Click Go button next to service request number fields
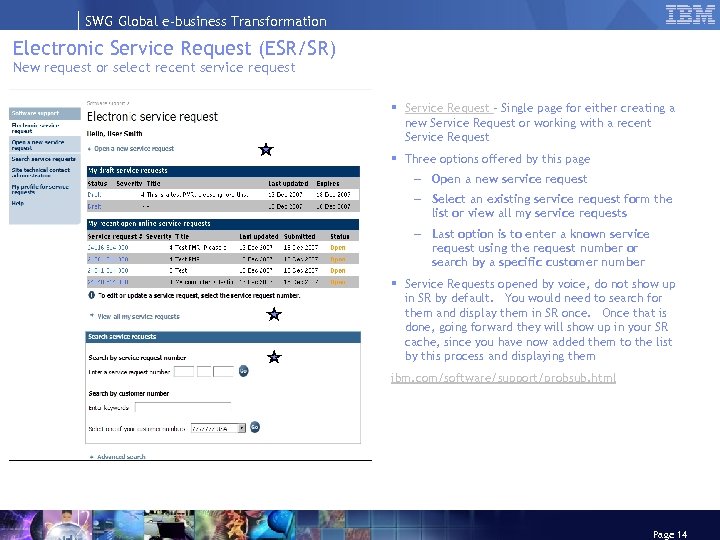 click(243, 371)
